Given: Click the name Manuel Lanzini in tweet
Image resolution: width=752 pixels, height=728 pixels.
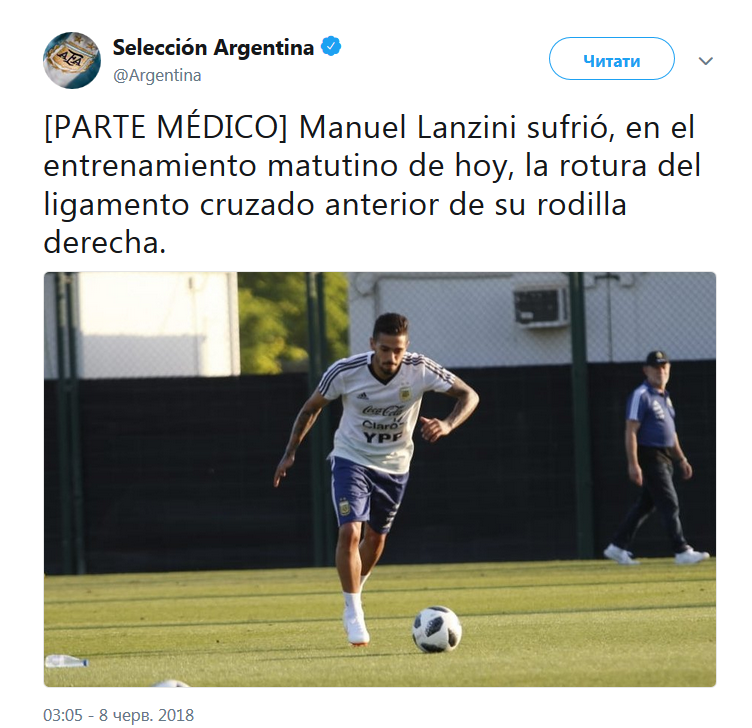Looking at the screenshot, I should 408,128.
